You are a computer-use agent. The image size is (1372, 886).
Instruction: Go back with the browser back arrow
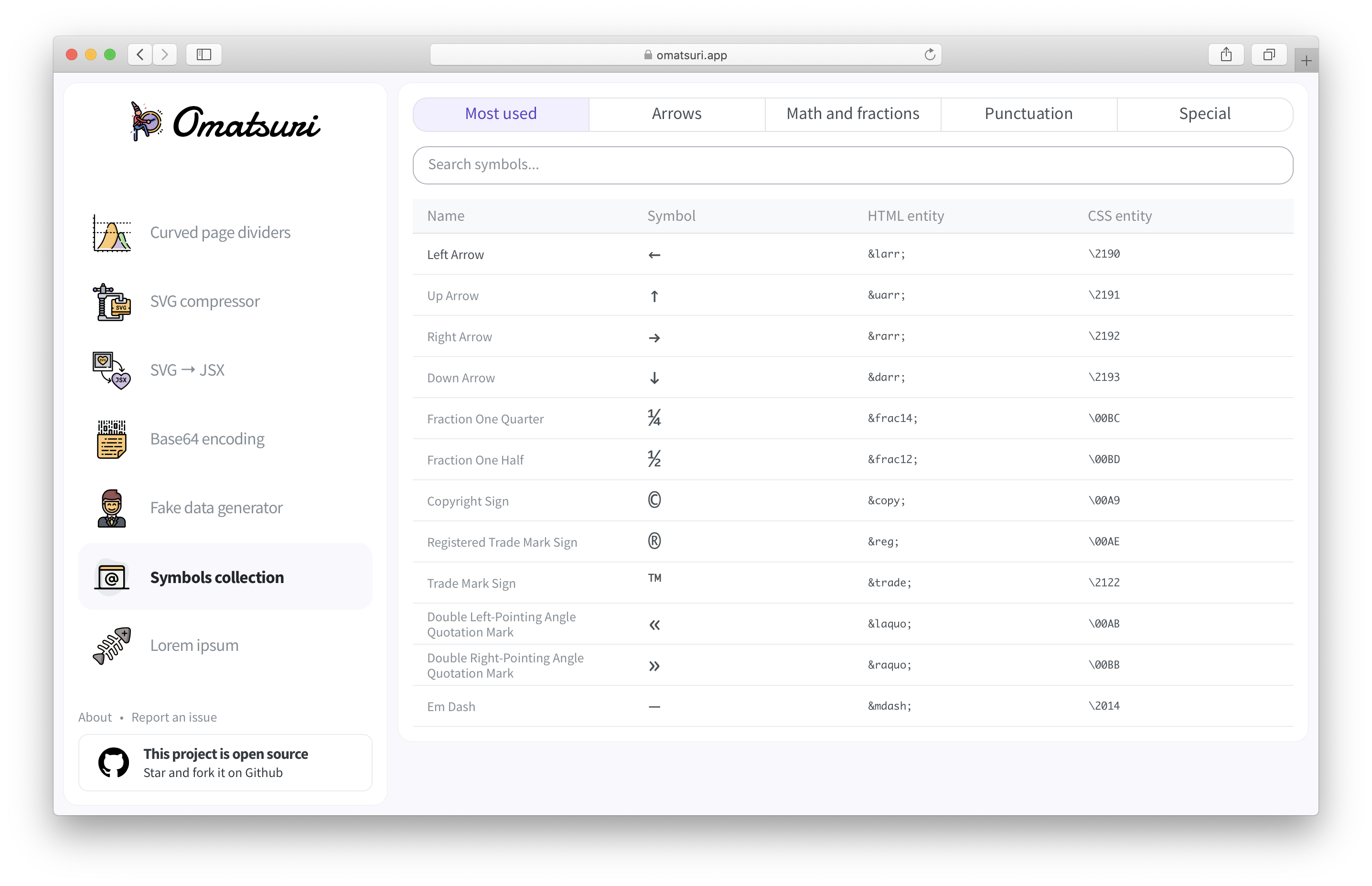click(x=139, y=54)
